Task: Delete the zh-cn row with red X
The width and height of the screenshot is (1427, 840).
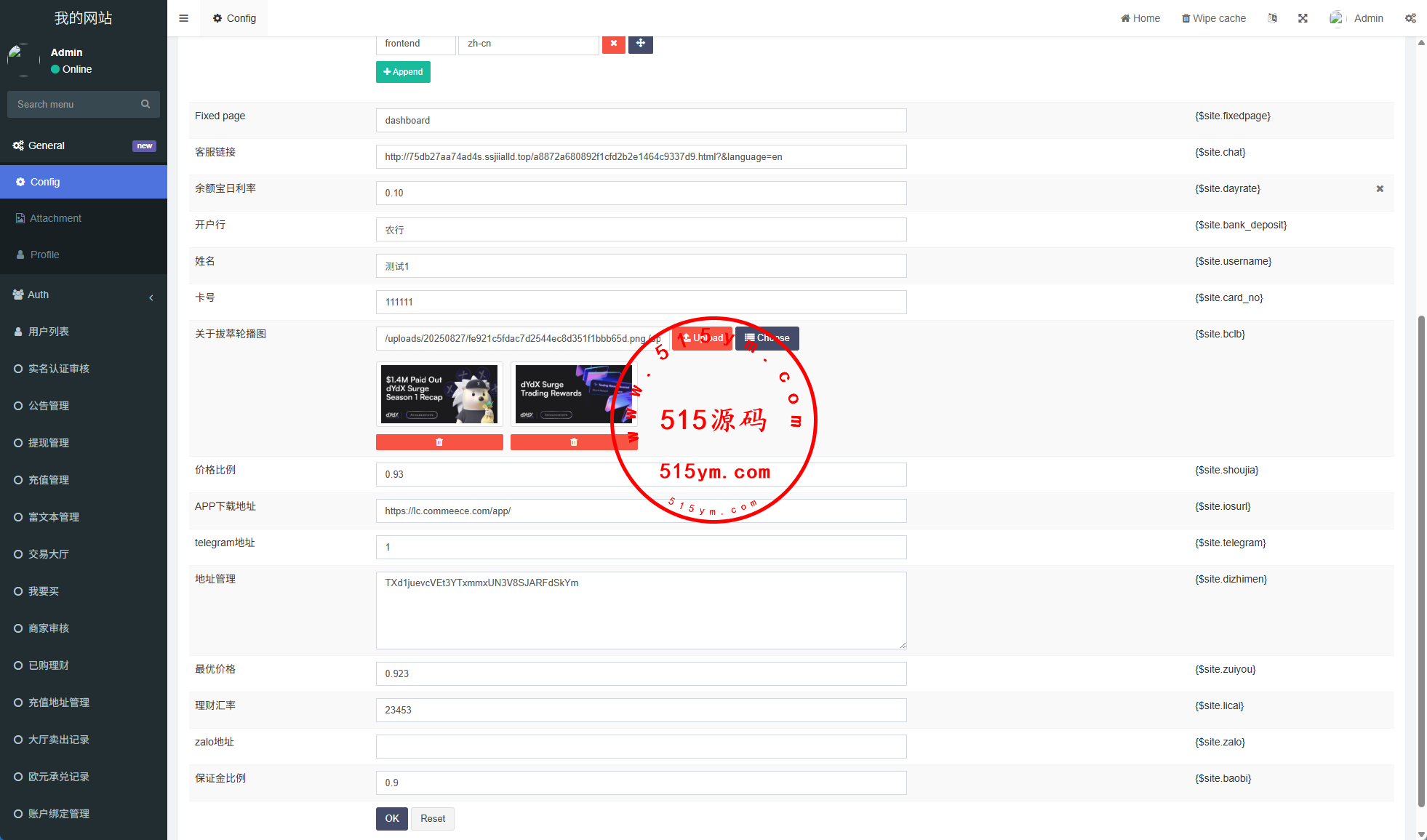Action: 613,44
